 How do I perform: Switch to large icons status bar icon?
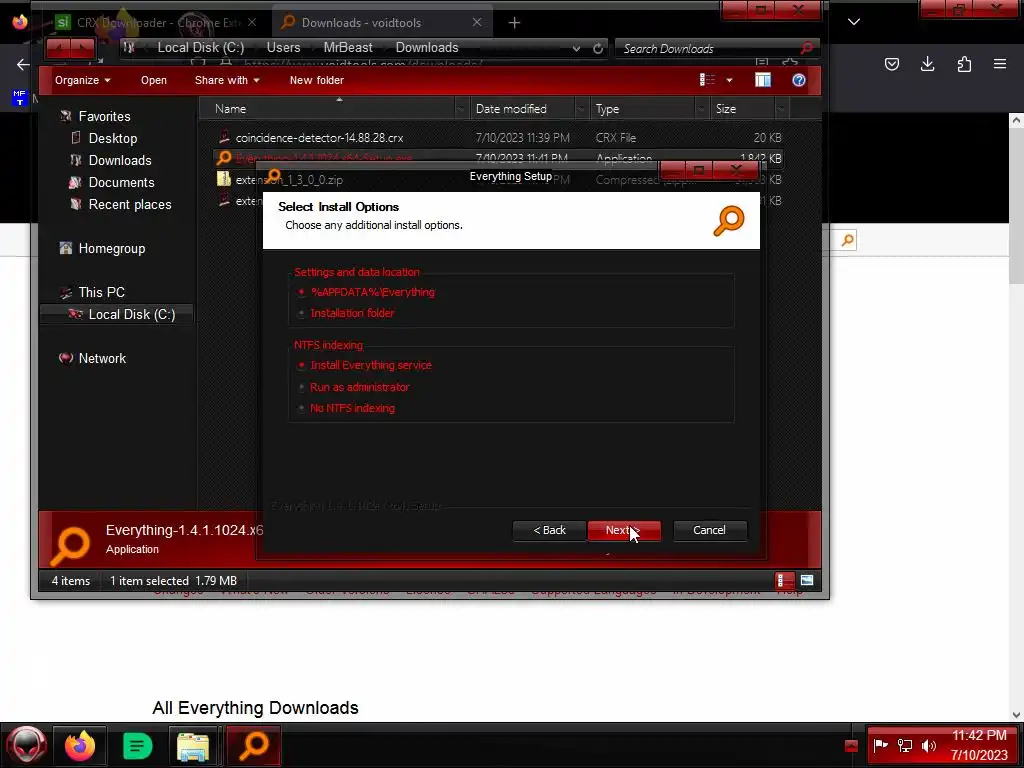(807, 581)
